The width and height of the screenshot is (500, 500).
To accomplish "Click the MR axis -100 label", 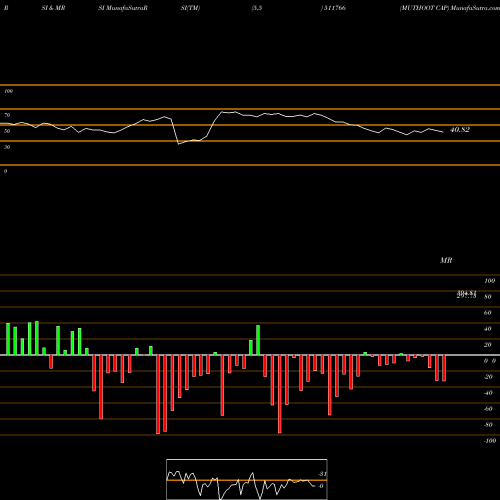I will tap(490, 441).
